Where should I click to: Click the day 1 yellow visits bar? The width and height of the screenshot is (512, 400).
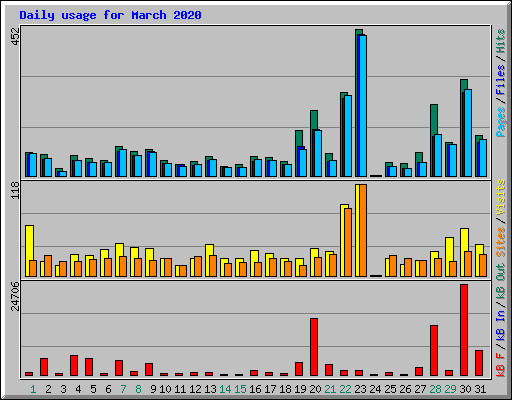click(x=29, y=251)
